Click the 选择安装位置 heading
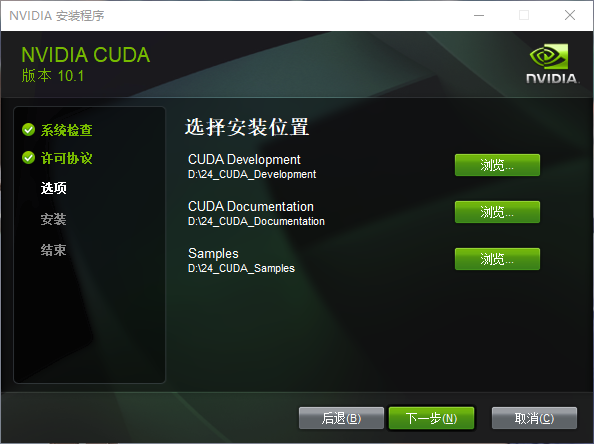Viewport: 594px width, 444px height. [x=247, y=127]
